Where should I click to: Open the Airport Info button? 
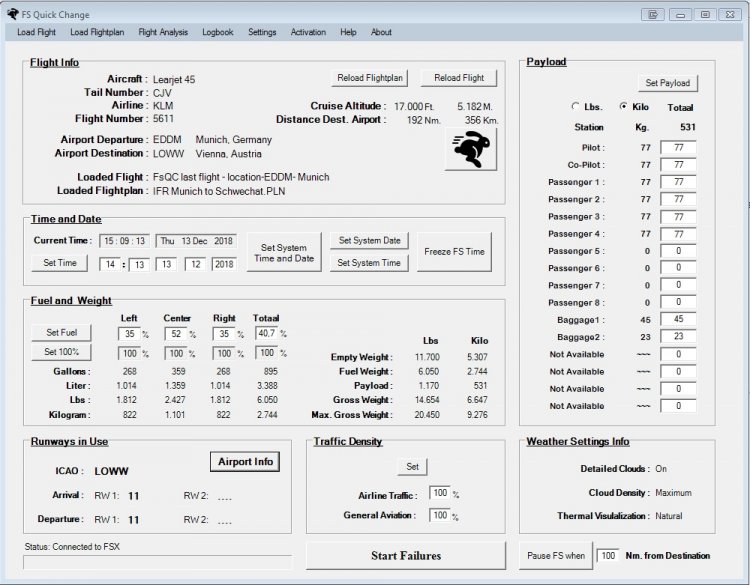[245, 462]
